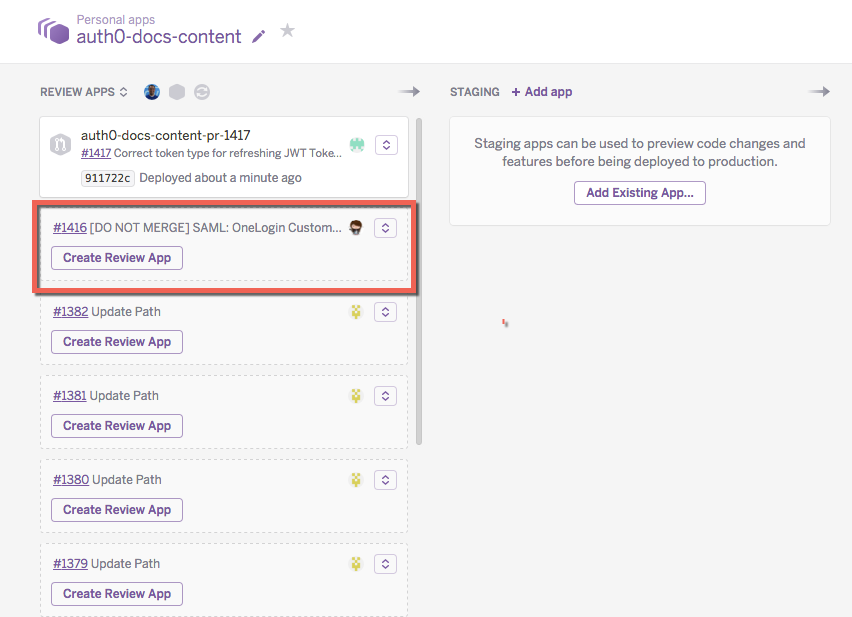Click Add Existing App button
Image resolution: width=852 pixels, height=617 pixels.
[640, 193]
